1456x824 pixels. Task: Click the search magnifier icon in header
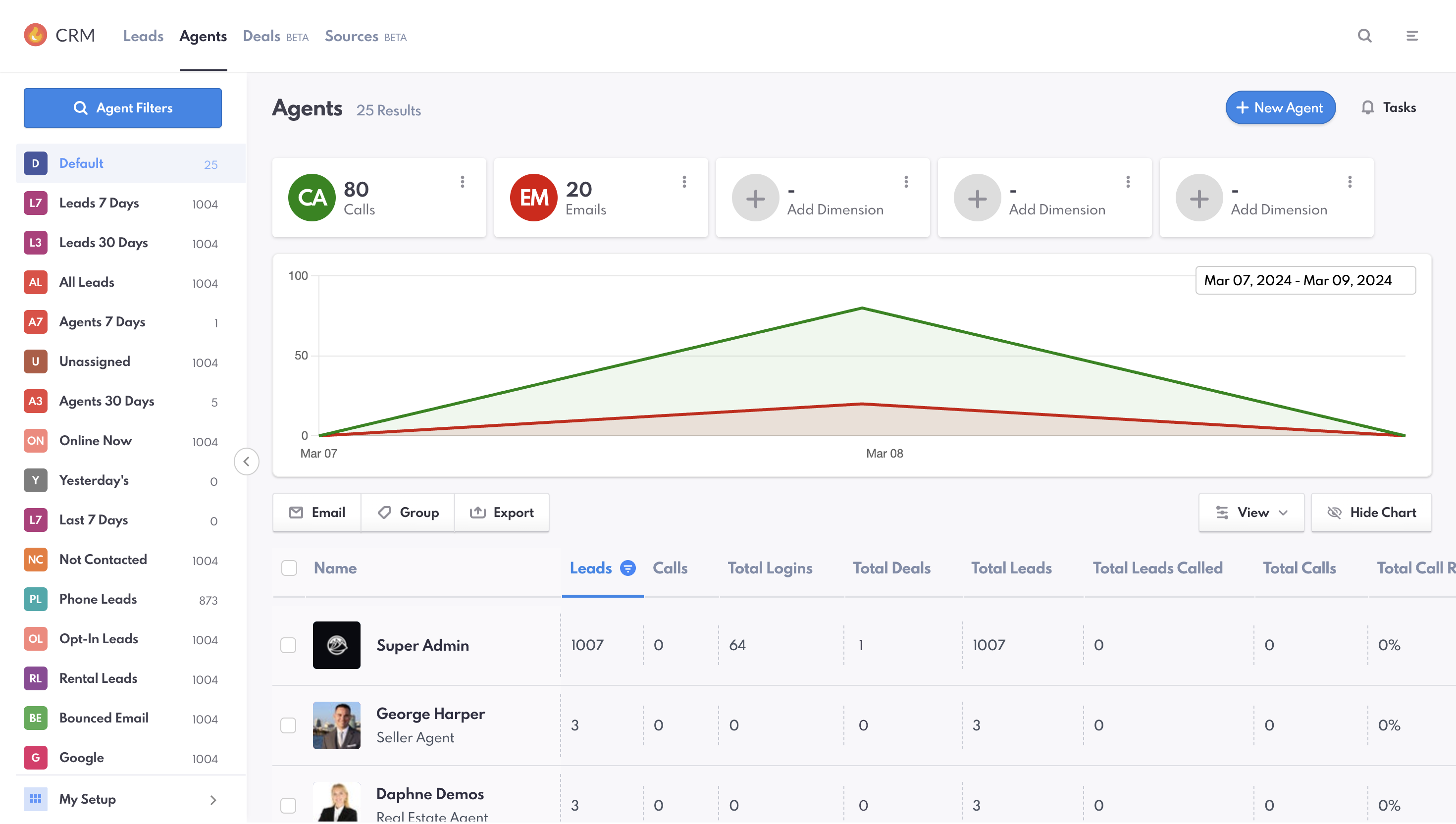1364,36
